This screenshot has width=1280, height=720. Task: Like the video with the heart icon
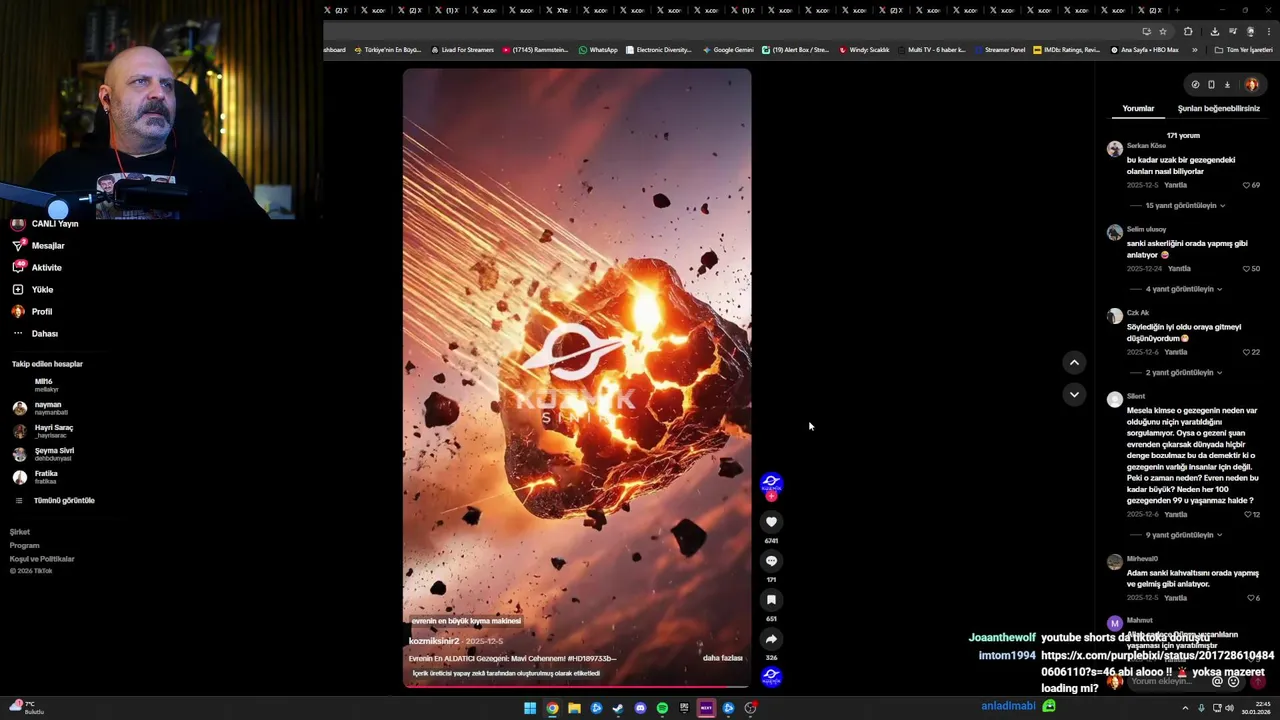771,522
